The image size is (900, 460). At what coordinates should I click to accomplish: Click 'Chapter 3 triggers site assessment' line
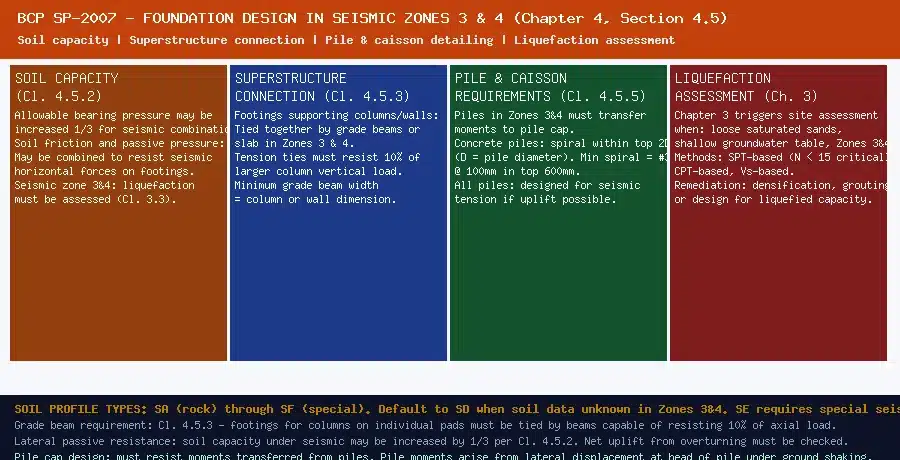[776, 115]
